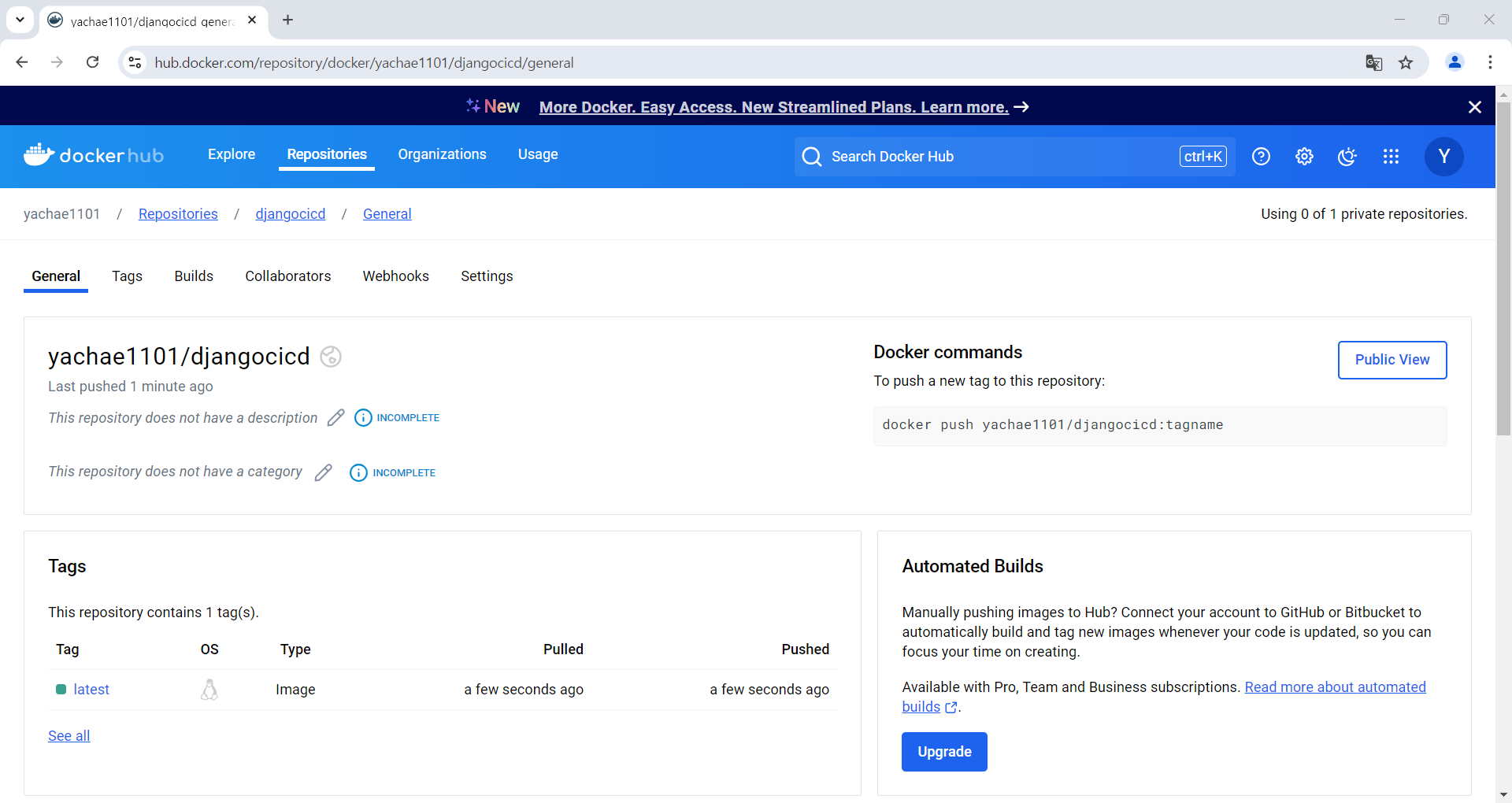Image resolution: width=1512 pixels, height=803 pixels.
Task: Click the page vertical scrollbar thumb
Action: (x=1503, y=268)
